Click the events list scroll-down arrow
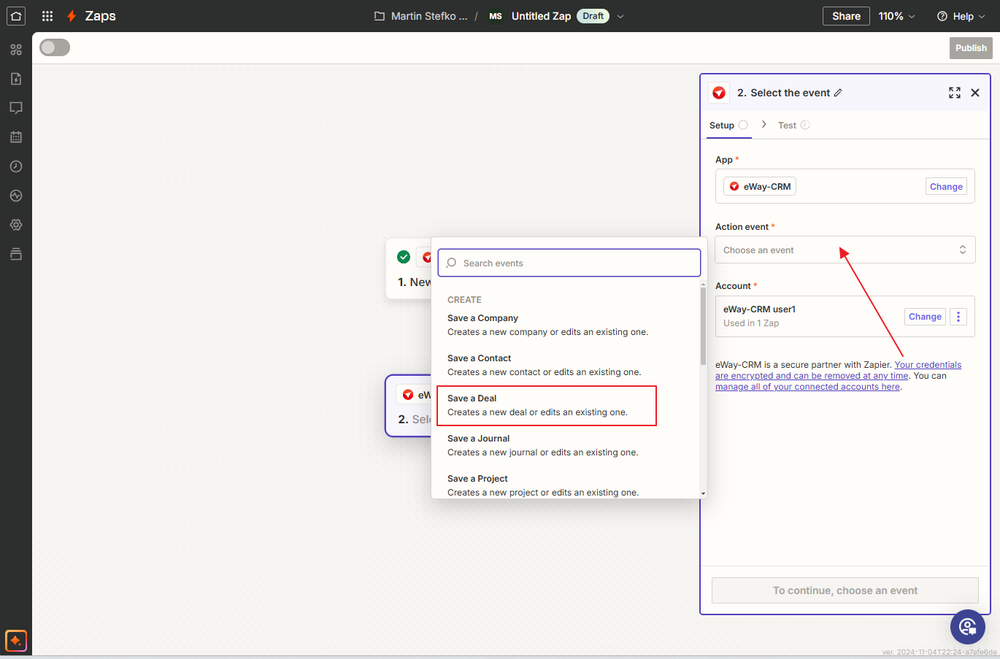The width and height of the screenshot is (1000, 659). tap(703, 493)
